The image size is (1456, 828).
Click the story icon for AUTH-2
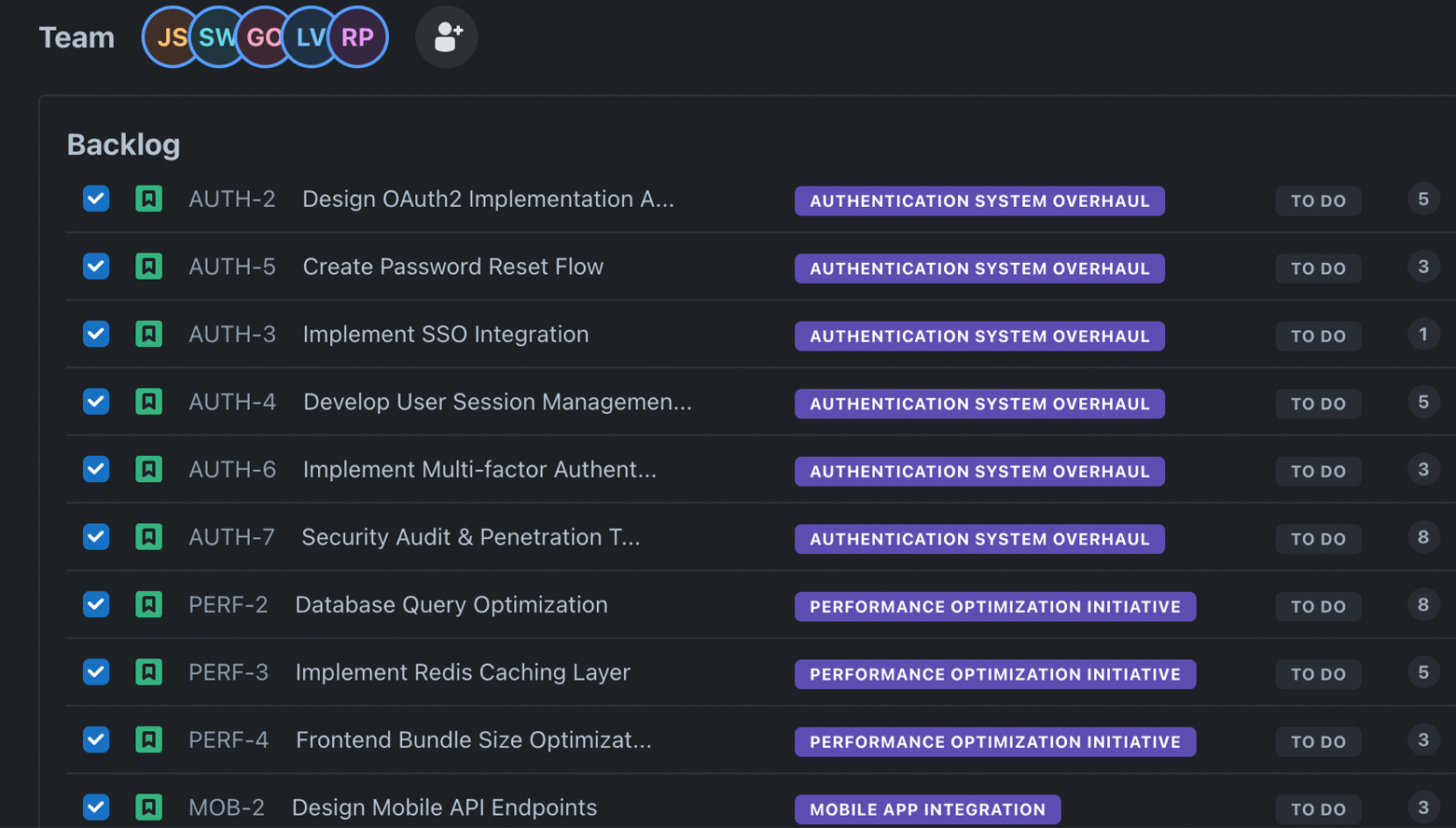tap(148, 199)
